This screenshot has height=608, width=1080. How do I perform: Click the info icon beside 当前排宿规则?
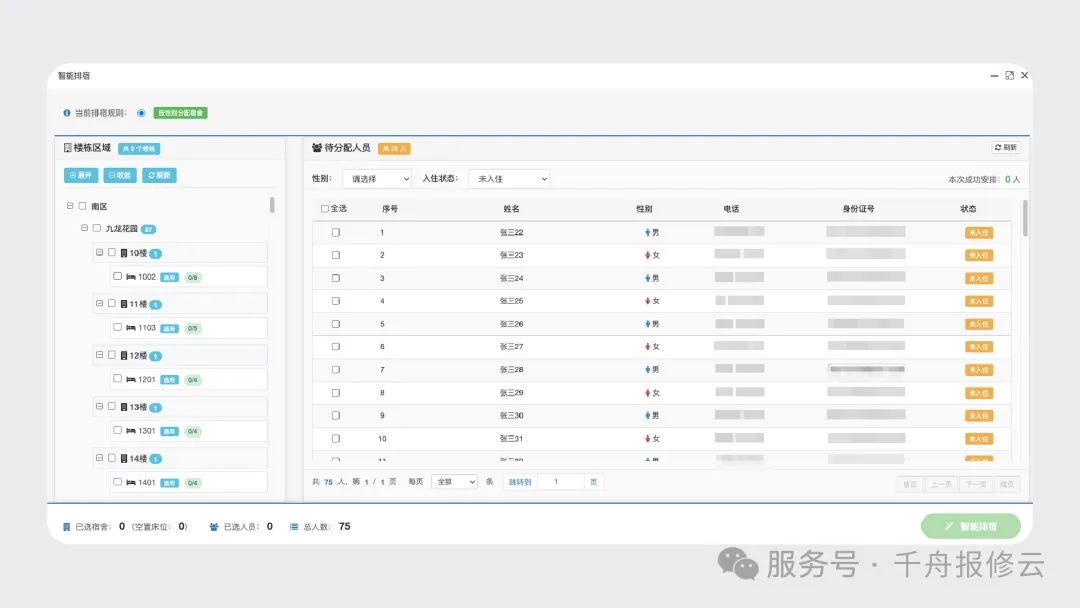[x=66, y=113]
